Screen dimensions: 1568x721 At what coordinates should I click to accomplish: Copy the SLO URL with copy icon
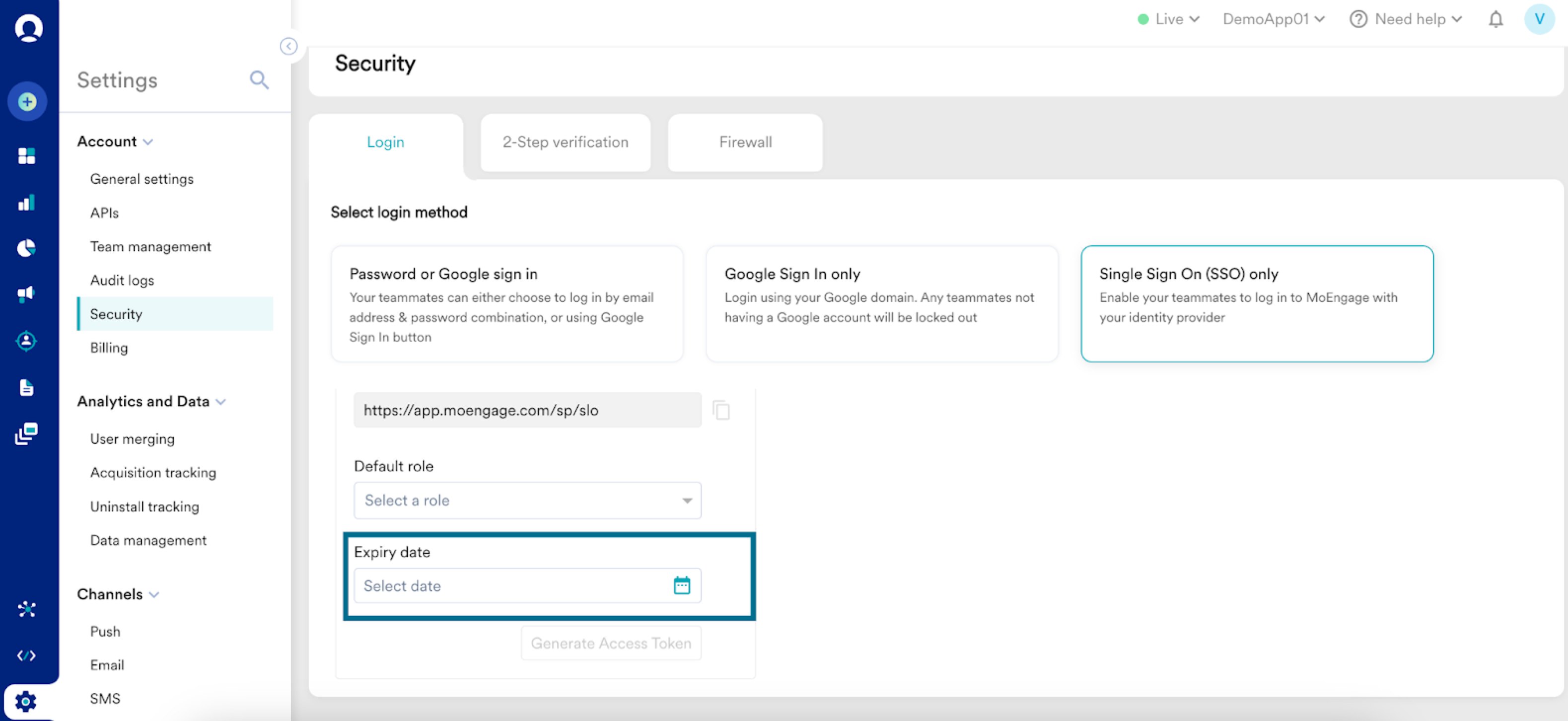(x=721, y=410)
